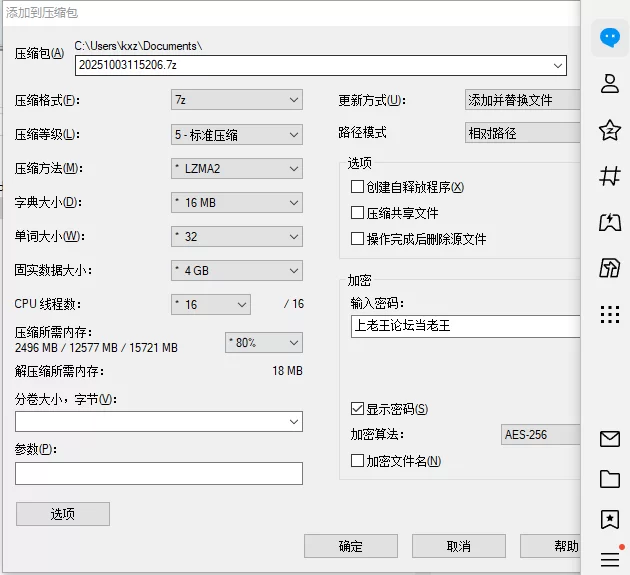Uncheck the 显示密码 checkbox
630x575 pixels.
tap(357, 409)
